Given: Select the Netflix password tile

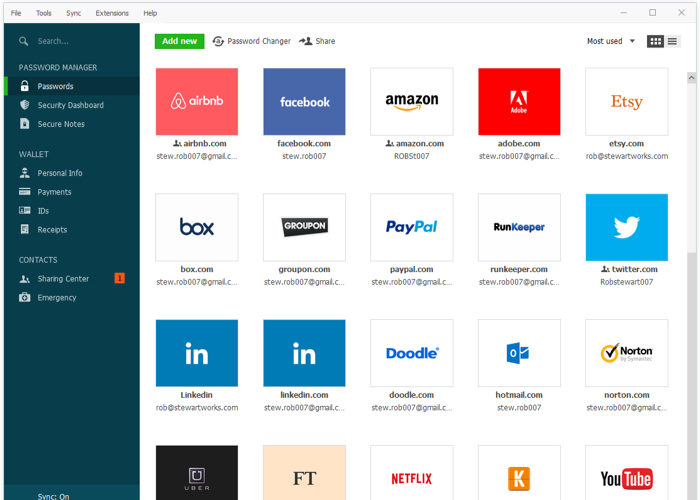Looking at the screenshot, I should 412,473.
